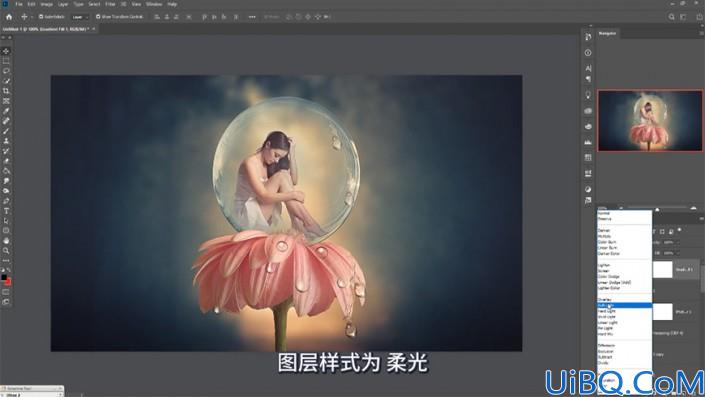Select the Type tool
705x397 pixels.
coord(6,211)
